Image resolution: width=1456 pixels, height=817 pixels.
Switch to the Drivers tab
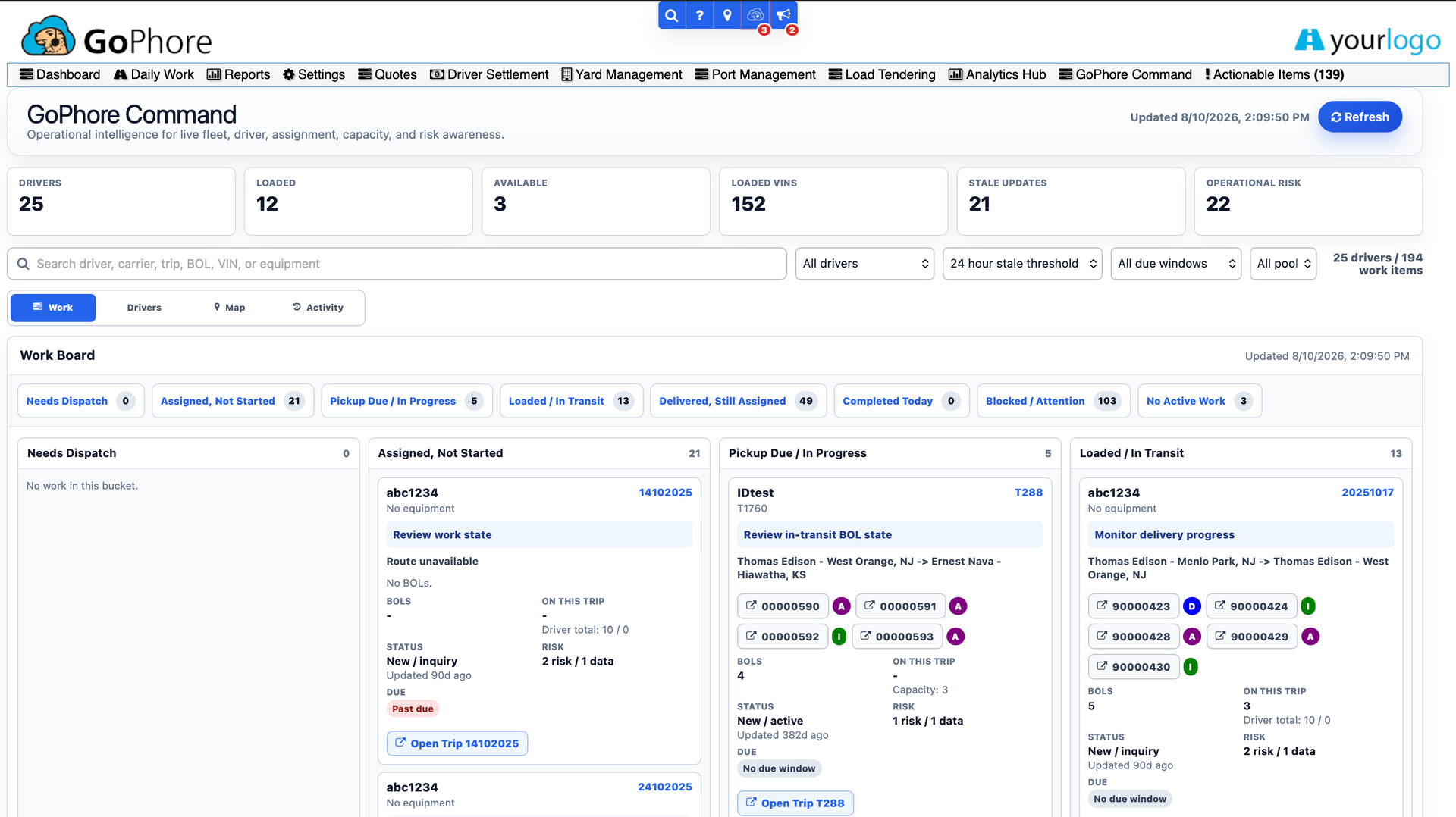144,308
